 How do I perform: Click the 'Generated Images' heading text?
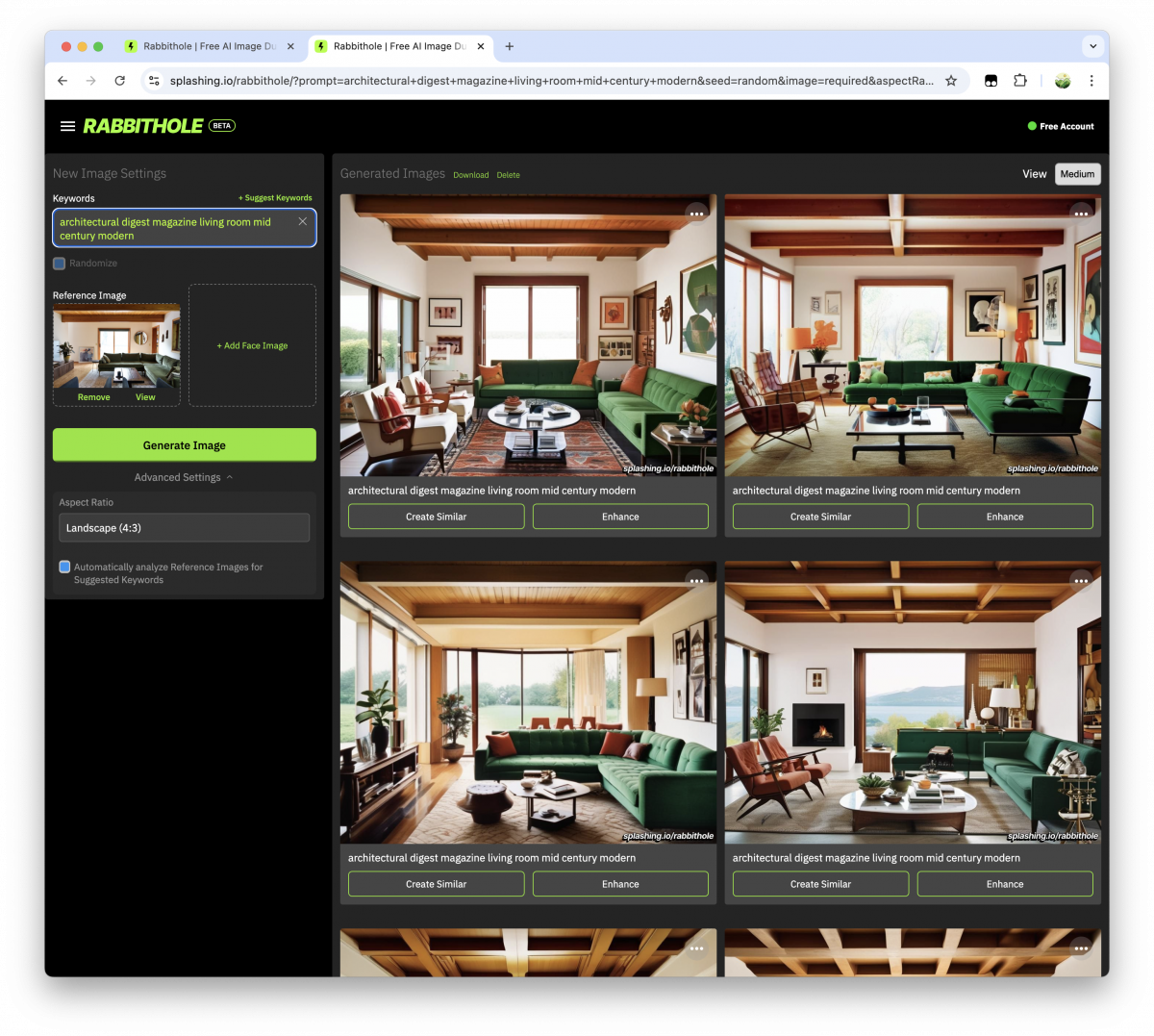pos(392,173)
